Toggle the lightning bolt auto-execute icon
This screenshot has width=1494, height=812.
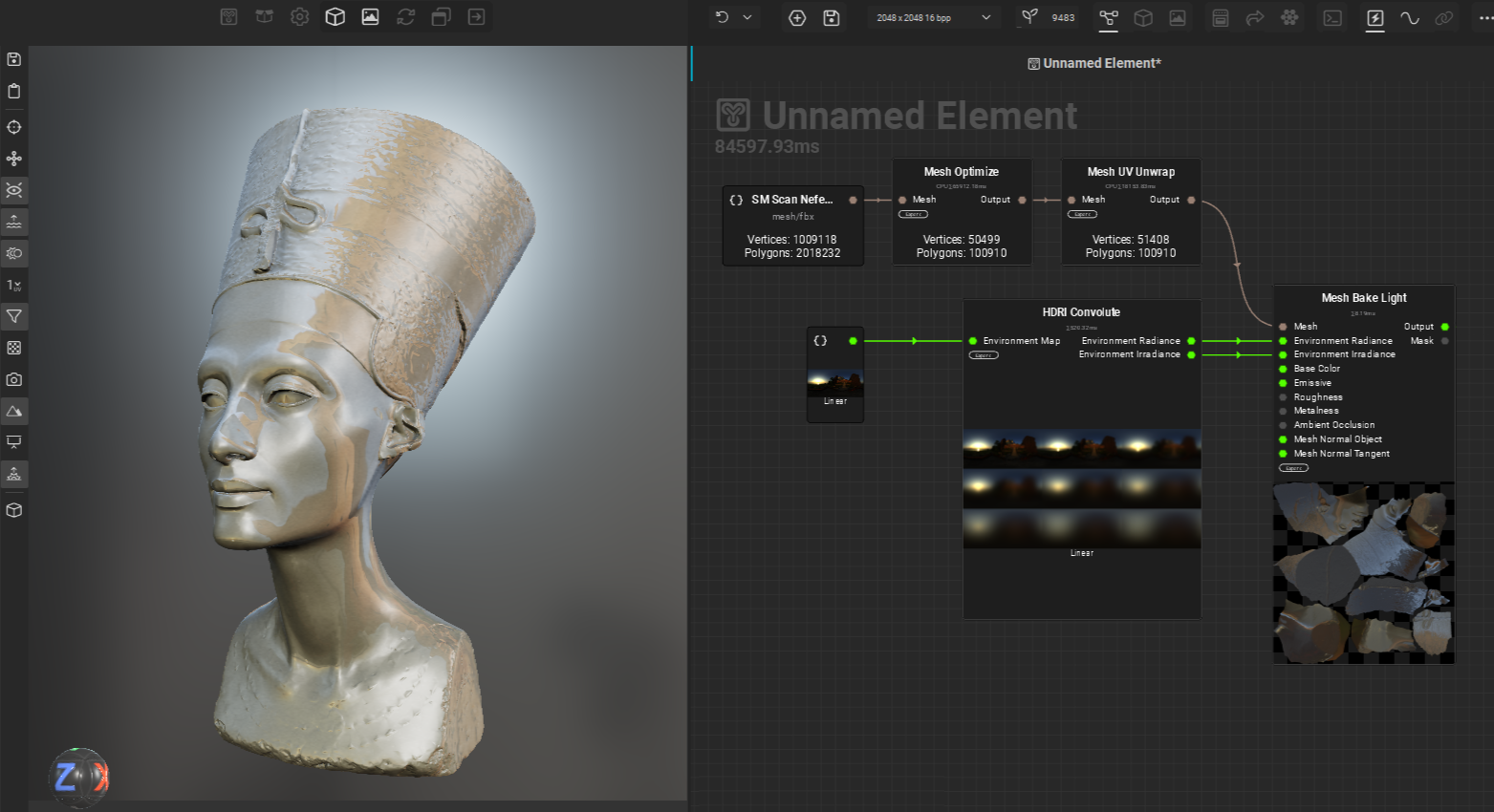click(x=1375, y=18)
